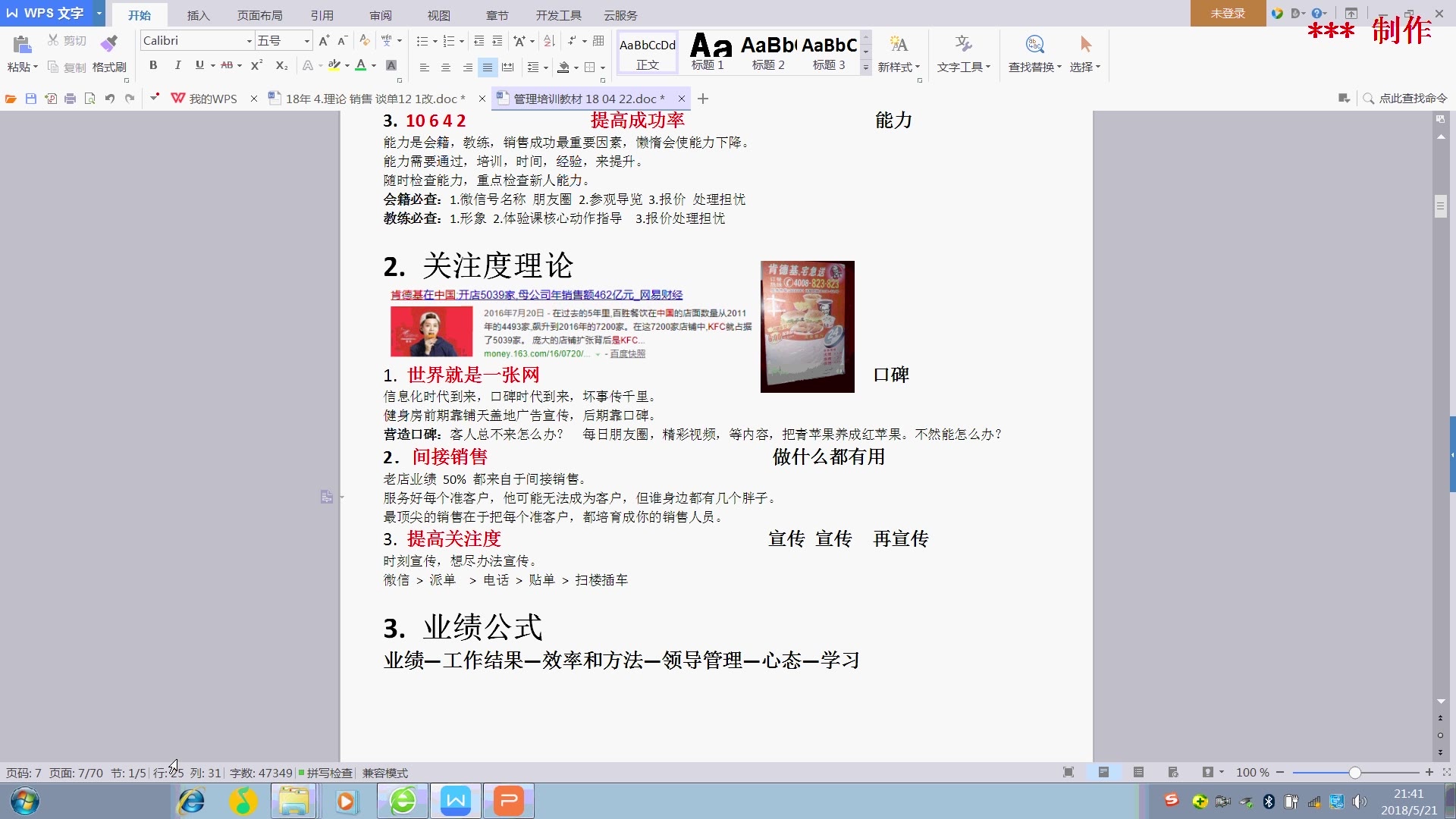The height and width of the screenshot is (819, 1456).
Task: Click the Print icon in quick-access bar
Action: (x=70, y=99)
